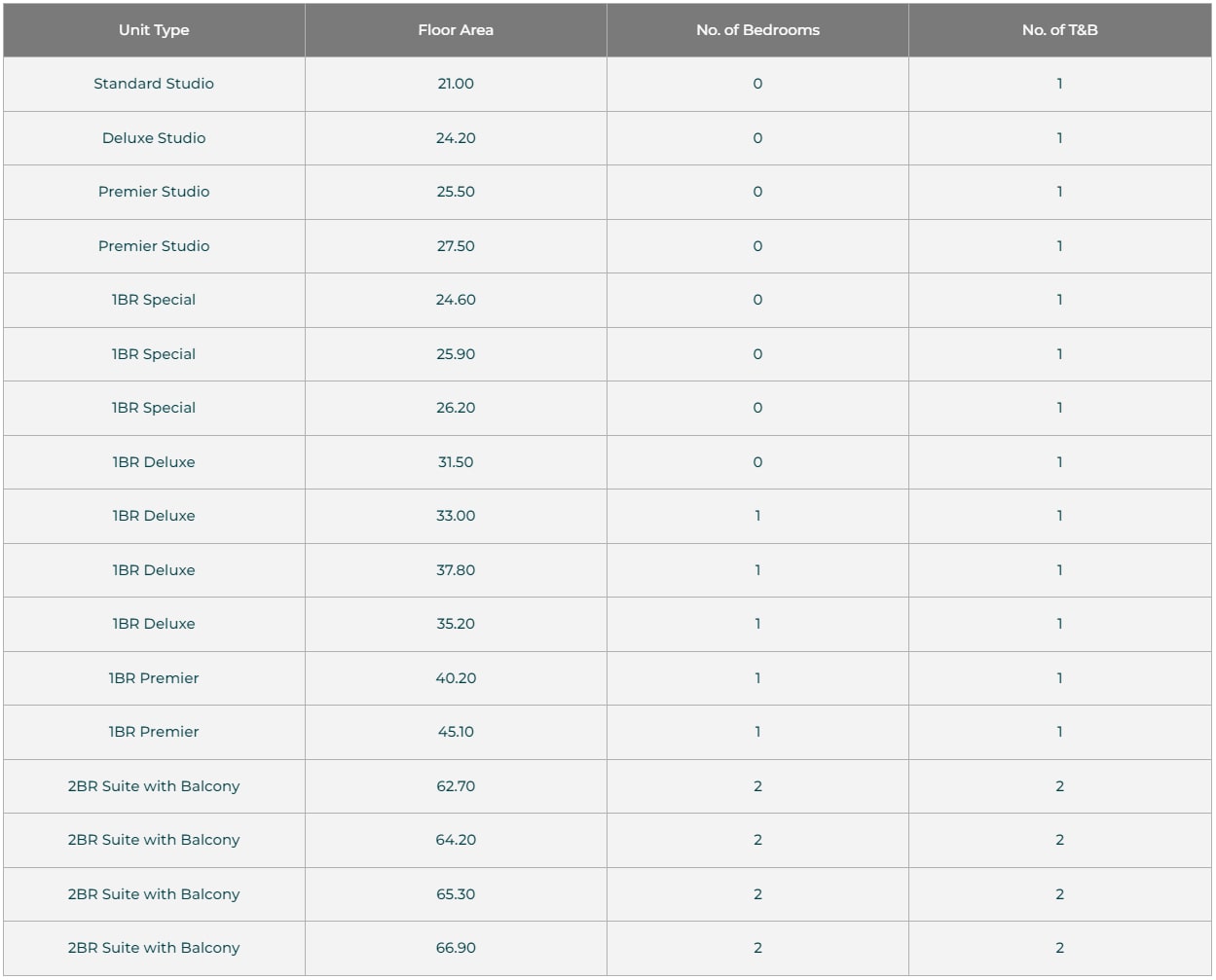Click floor area 65.30
Viewport: 1216px width, 980px height.
(x=456, y=894)
